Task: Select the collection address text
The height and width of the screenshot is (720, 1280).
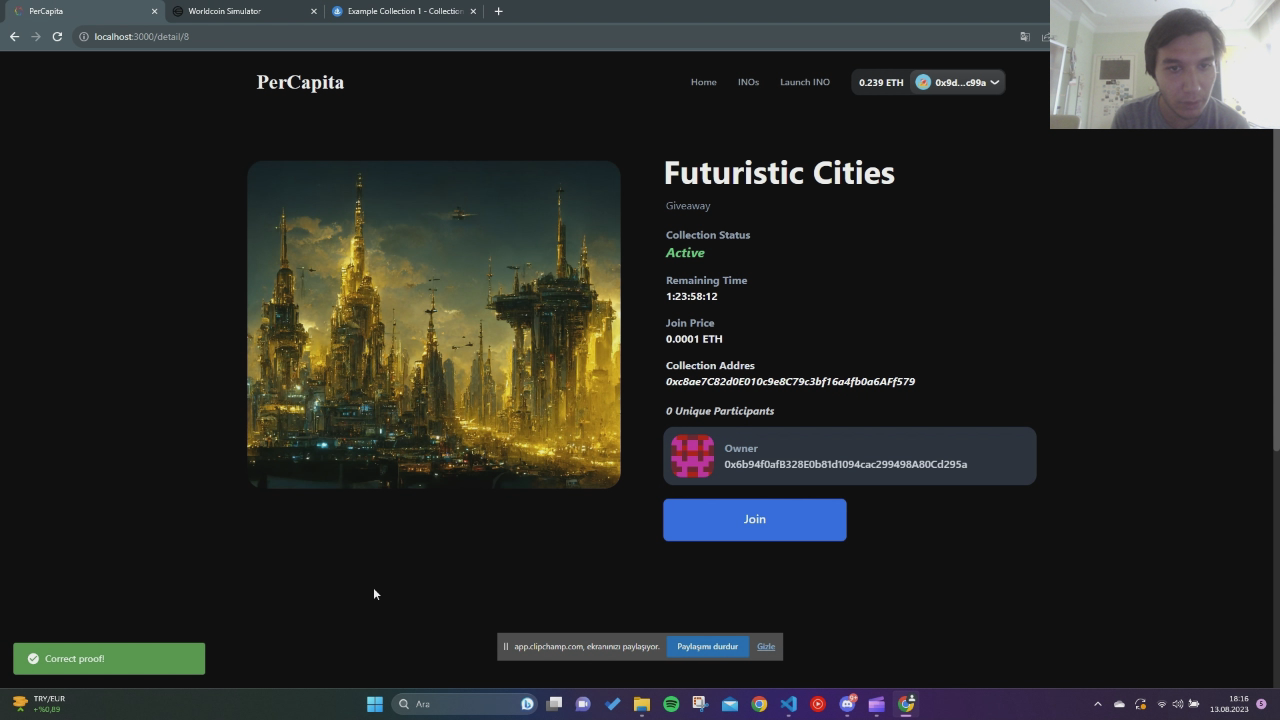Action: pyautogui.click(x=790, y=381)
